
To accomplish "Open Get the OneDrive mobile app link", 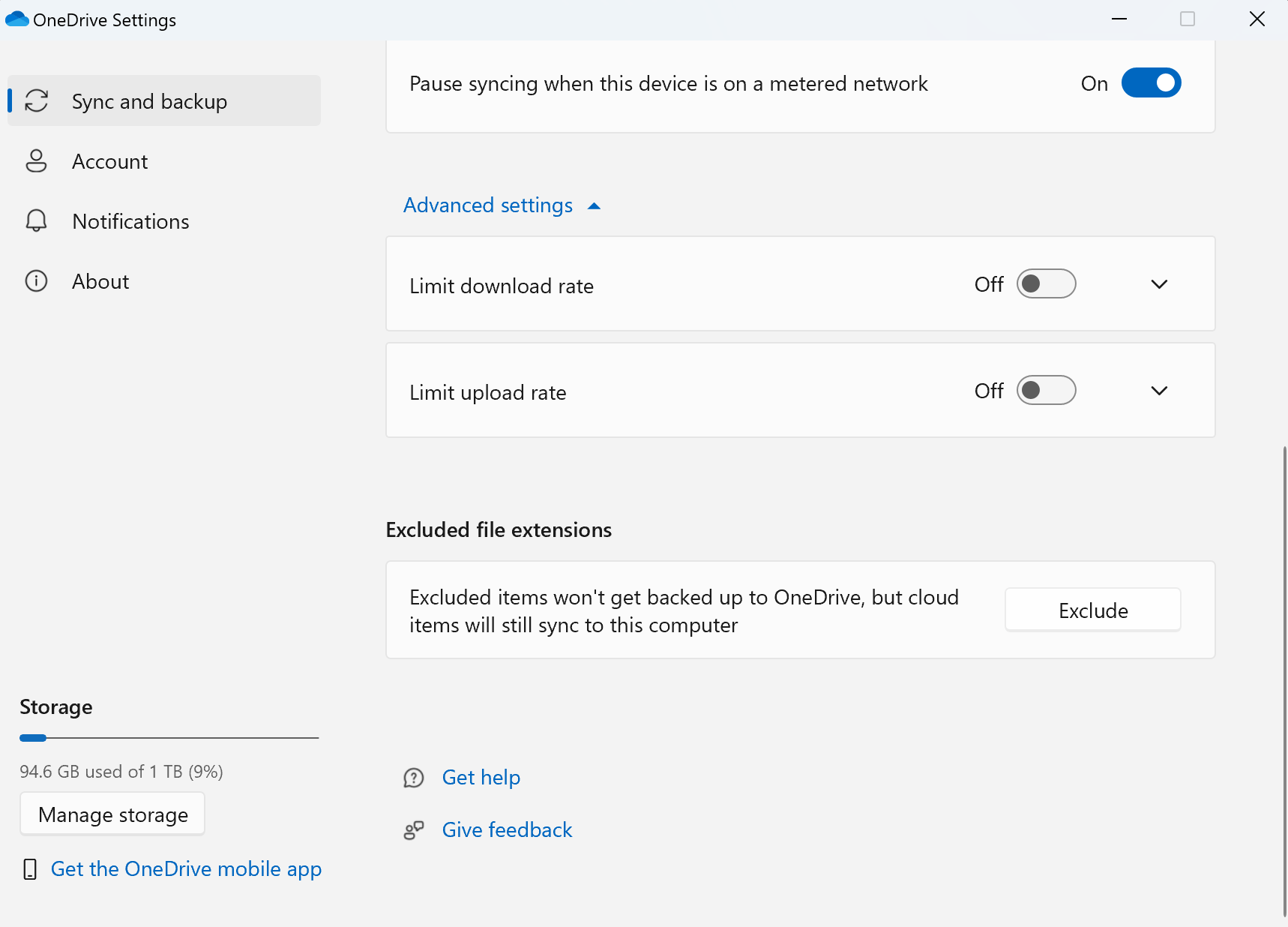I will point(185,868).
